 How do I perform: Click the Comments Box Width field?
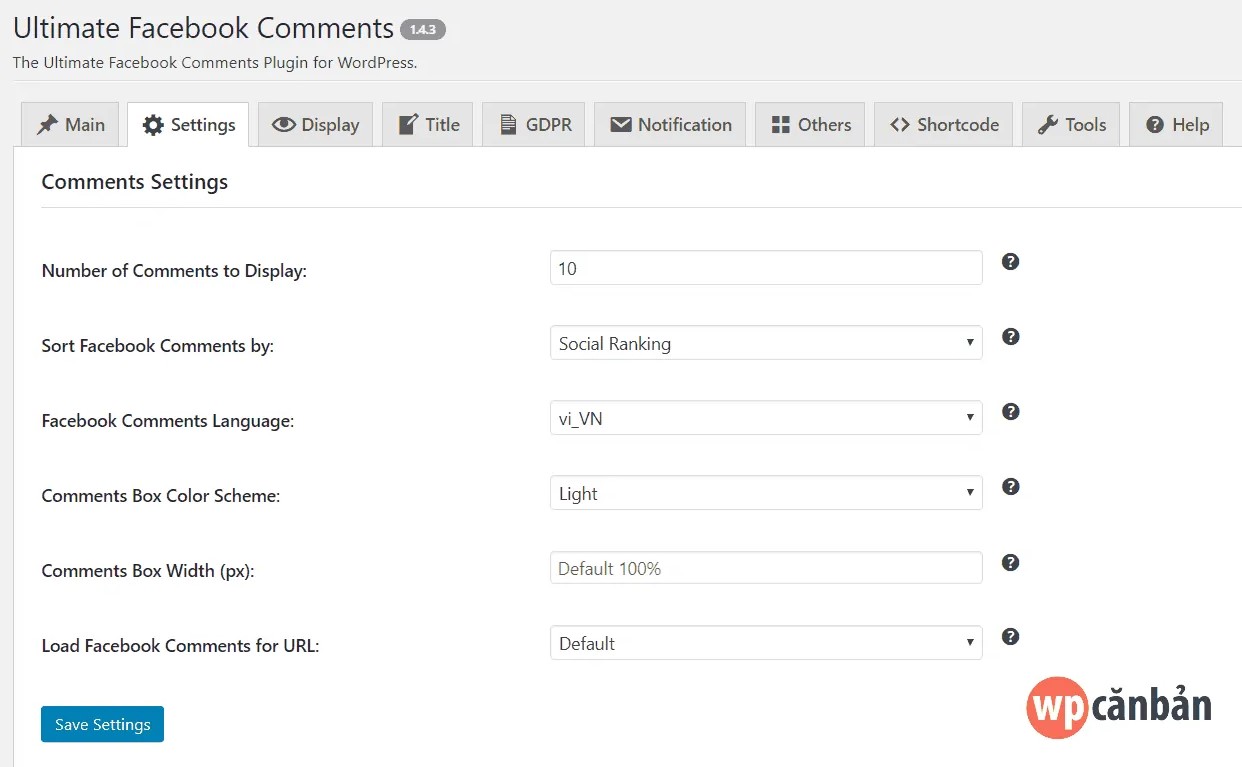pyautogui.click(x=765, y=568)
